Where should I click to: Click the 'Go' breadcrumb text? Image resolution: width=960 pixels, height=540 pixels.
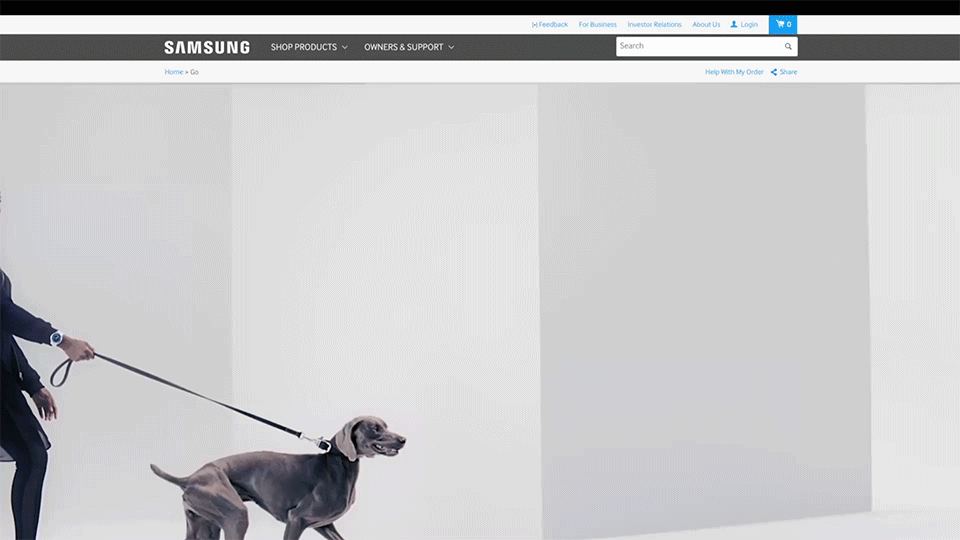194,72
